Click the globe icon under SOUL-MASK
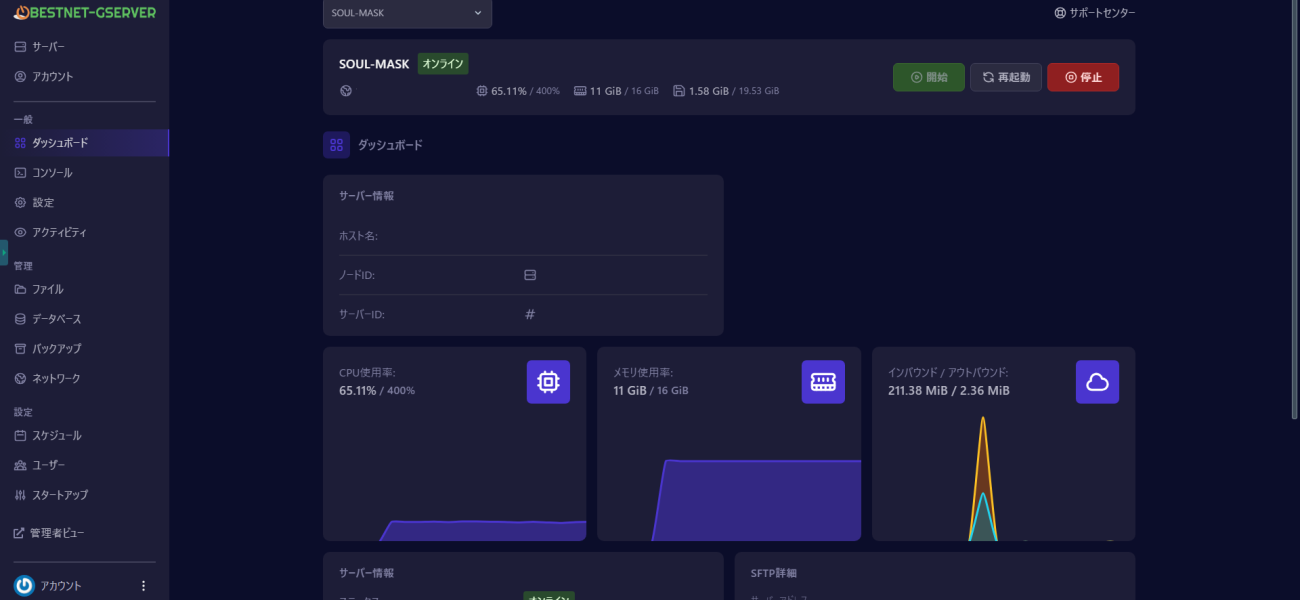 point(346,91)
